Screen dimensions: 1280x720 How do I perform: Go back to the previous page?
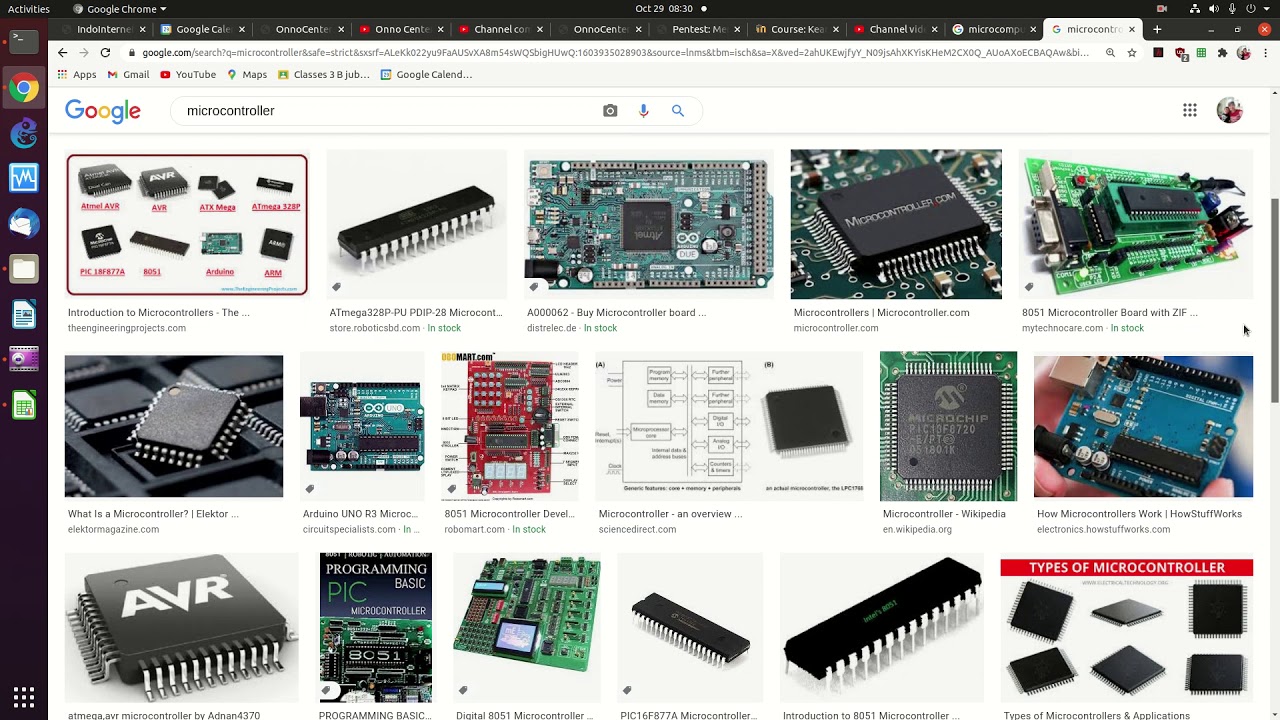click(x=63, y=52)
